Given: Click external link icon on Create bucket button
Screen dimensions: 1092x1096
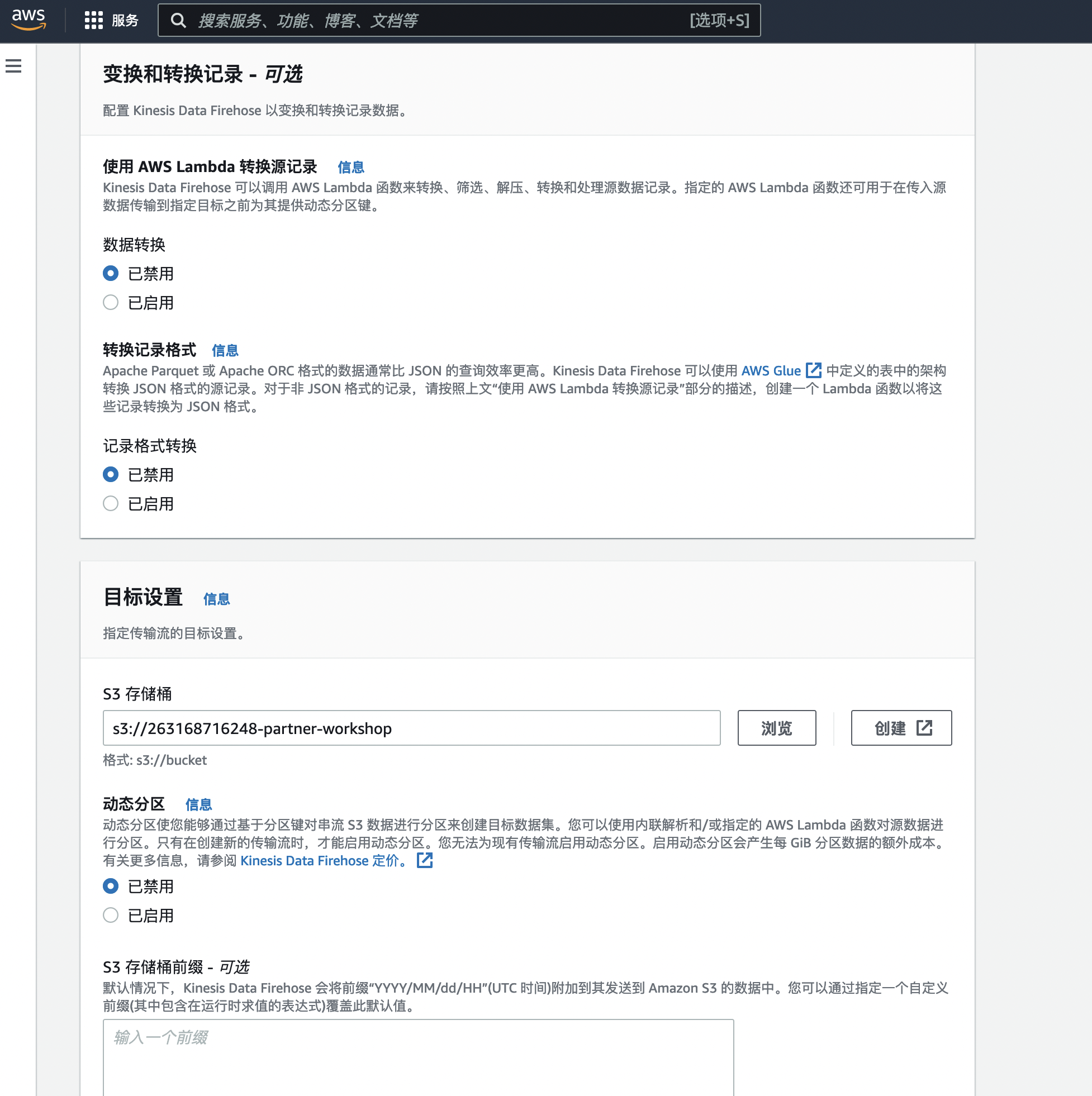Looking at the screenshot, I should coord(924,728).
